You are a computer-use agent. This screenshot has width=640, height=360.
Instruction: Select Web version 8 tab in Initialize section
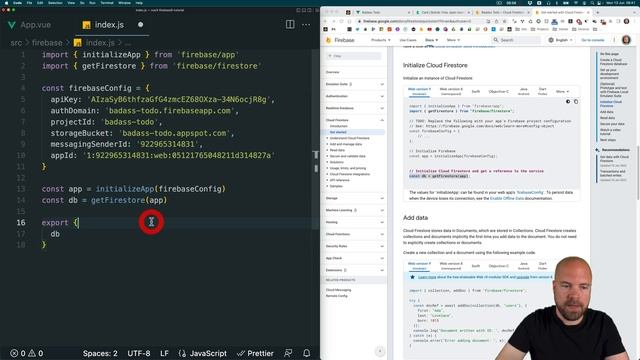[451, 91]
